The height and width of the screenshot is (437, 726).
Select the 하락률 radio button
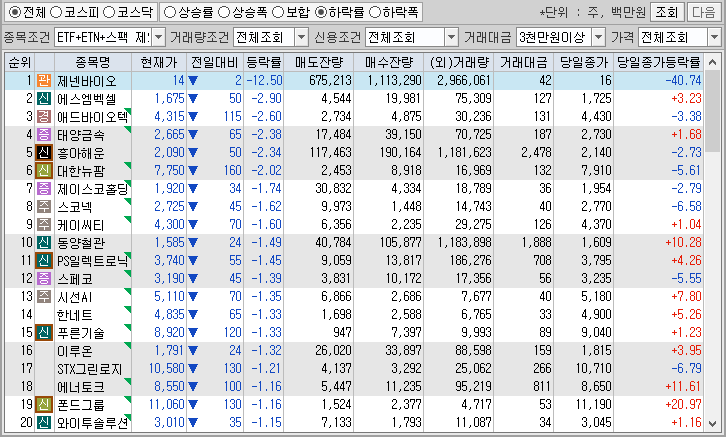click(x=320, y=12)
